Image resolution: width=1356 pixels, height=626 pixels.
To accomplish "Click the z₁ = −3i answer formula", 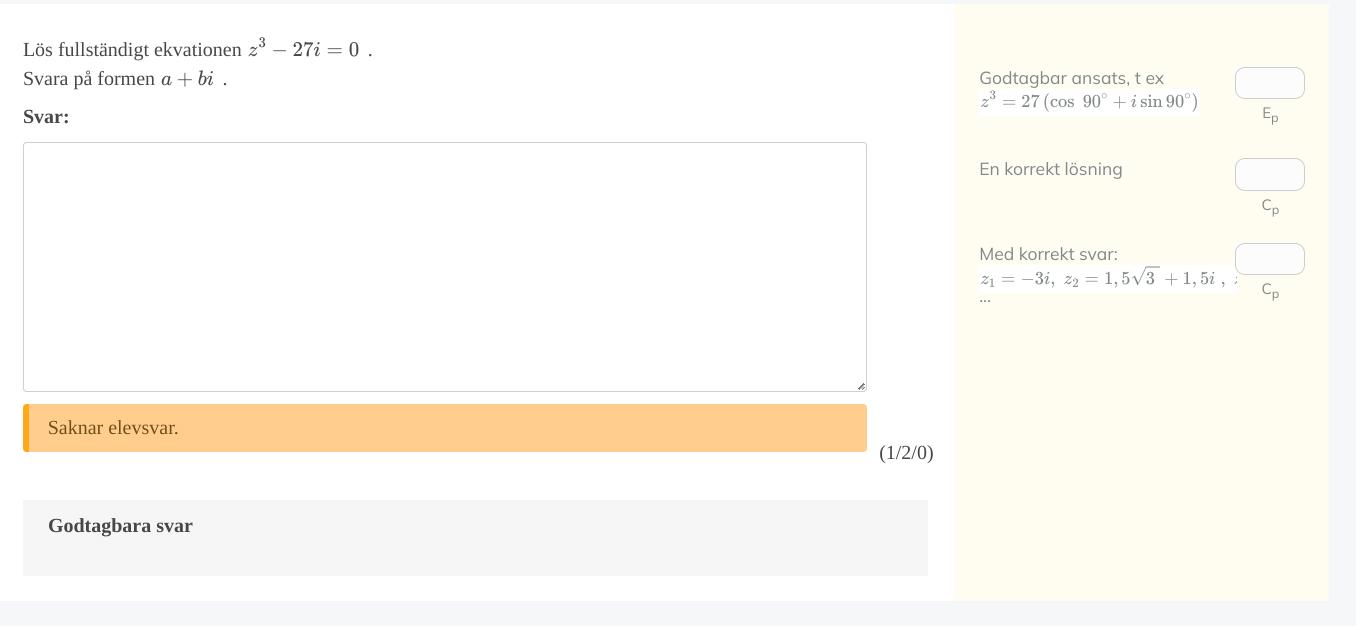I will (1015, 279).
